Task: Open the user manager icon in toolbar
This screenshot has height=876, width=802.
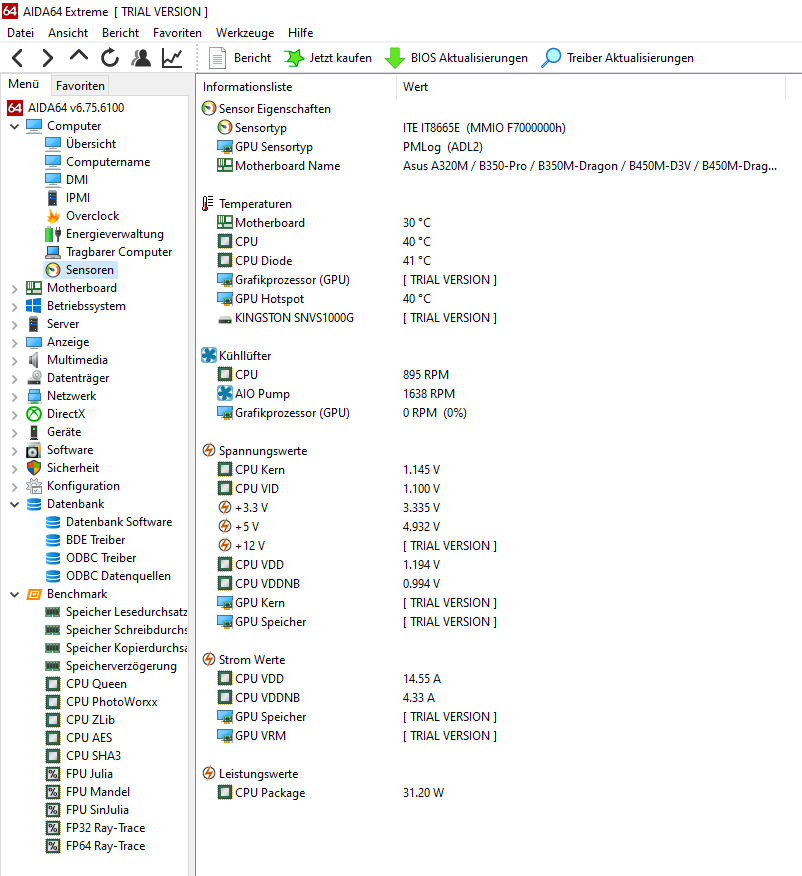Action: coord(141,58)
